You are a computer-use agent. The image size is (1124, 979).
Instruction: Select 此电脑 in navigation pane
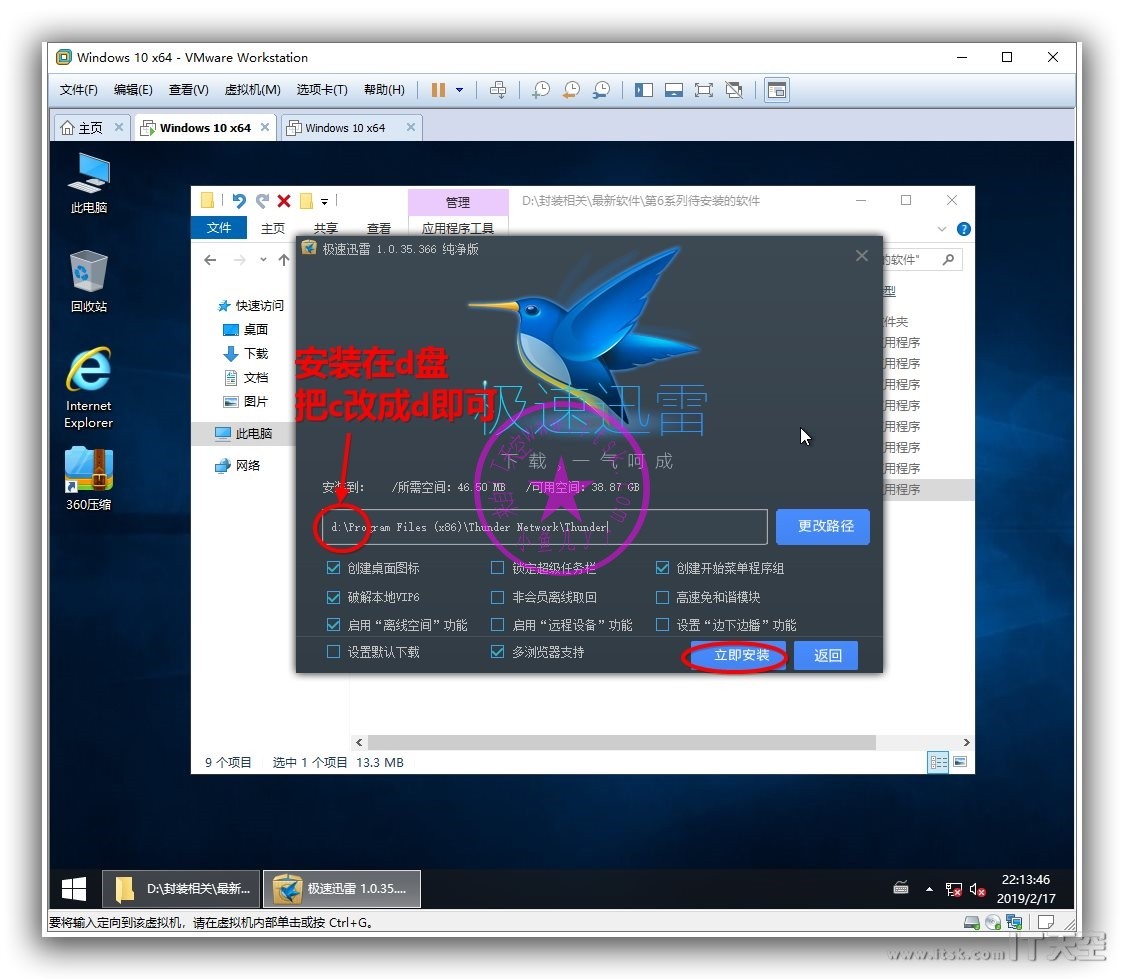coord(244,434)
